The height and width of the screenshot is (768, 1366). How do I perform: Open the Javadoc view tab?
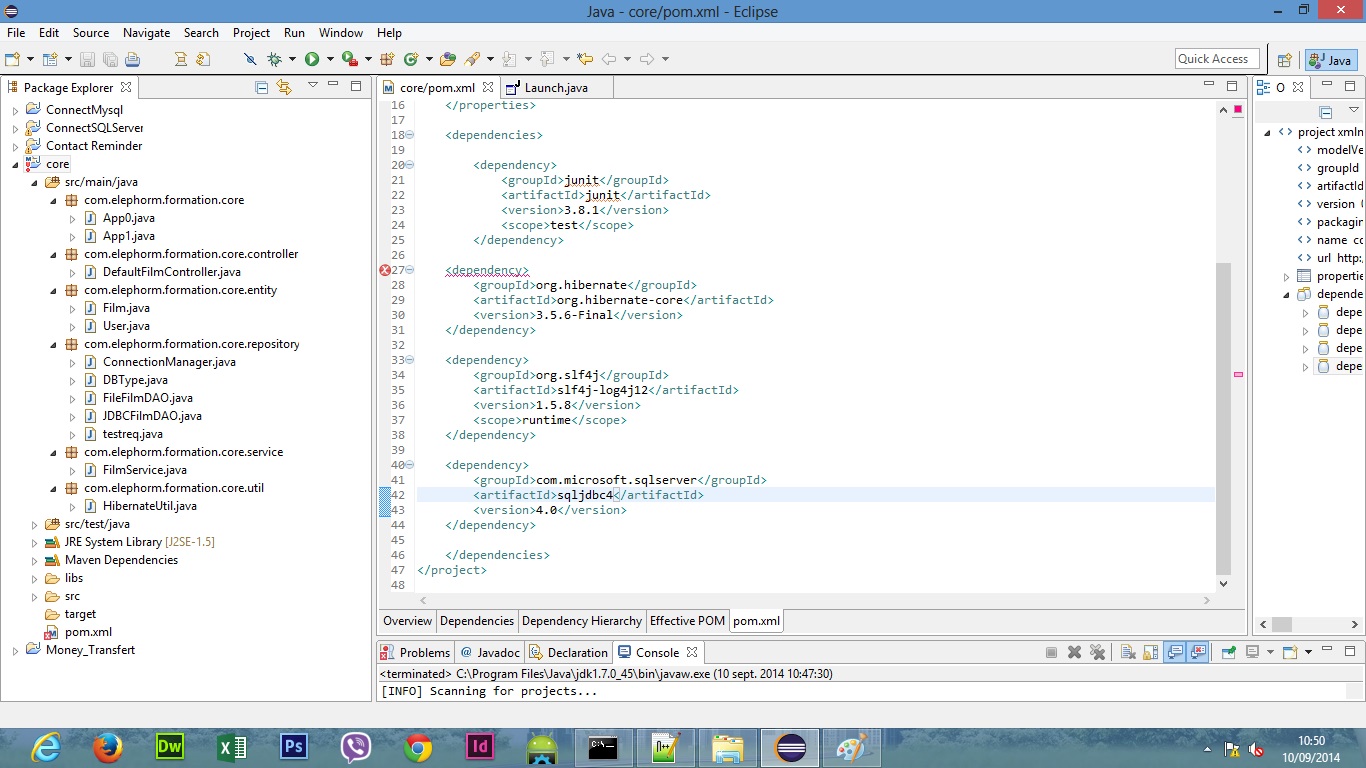[490, 652]
